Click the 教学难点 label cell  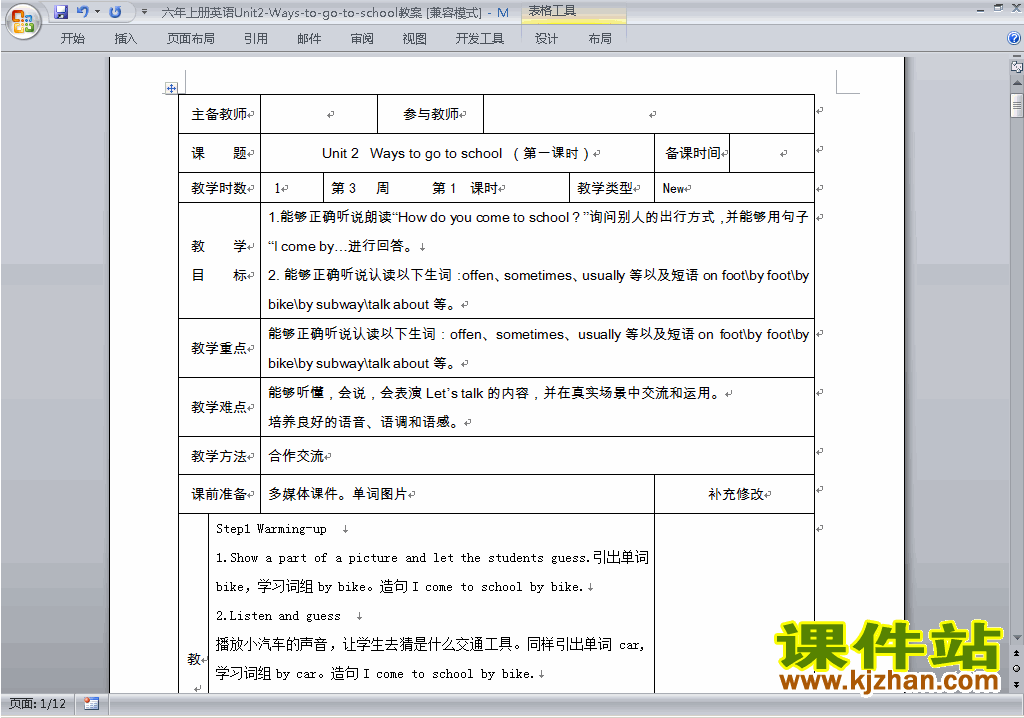point(219,407)
